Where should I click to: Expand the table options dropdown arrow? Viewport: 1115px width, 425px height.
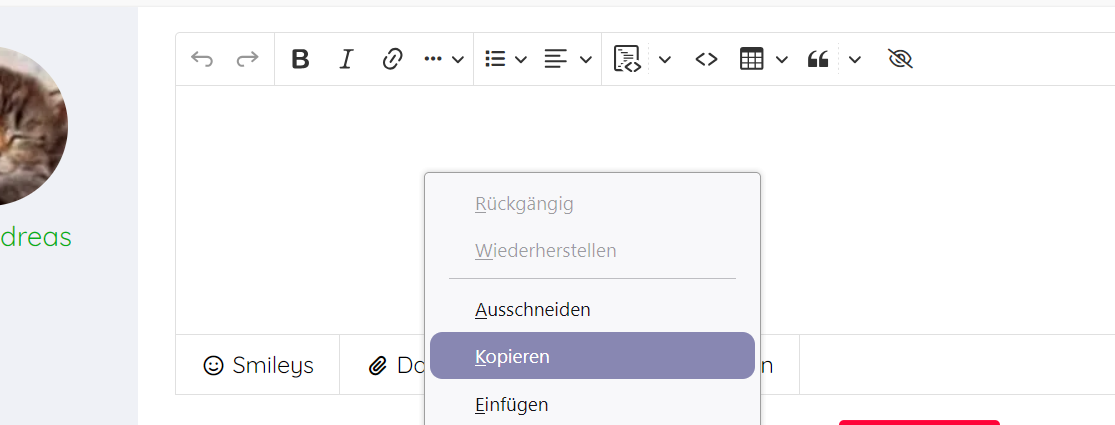[782, 59]
